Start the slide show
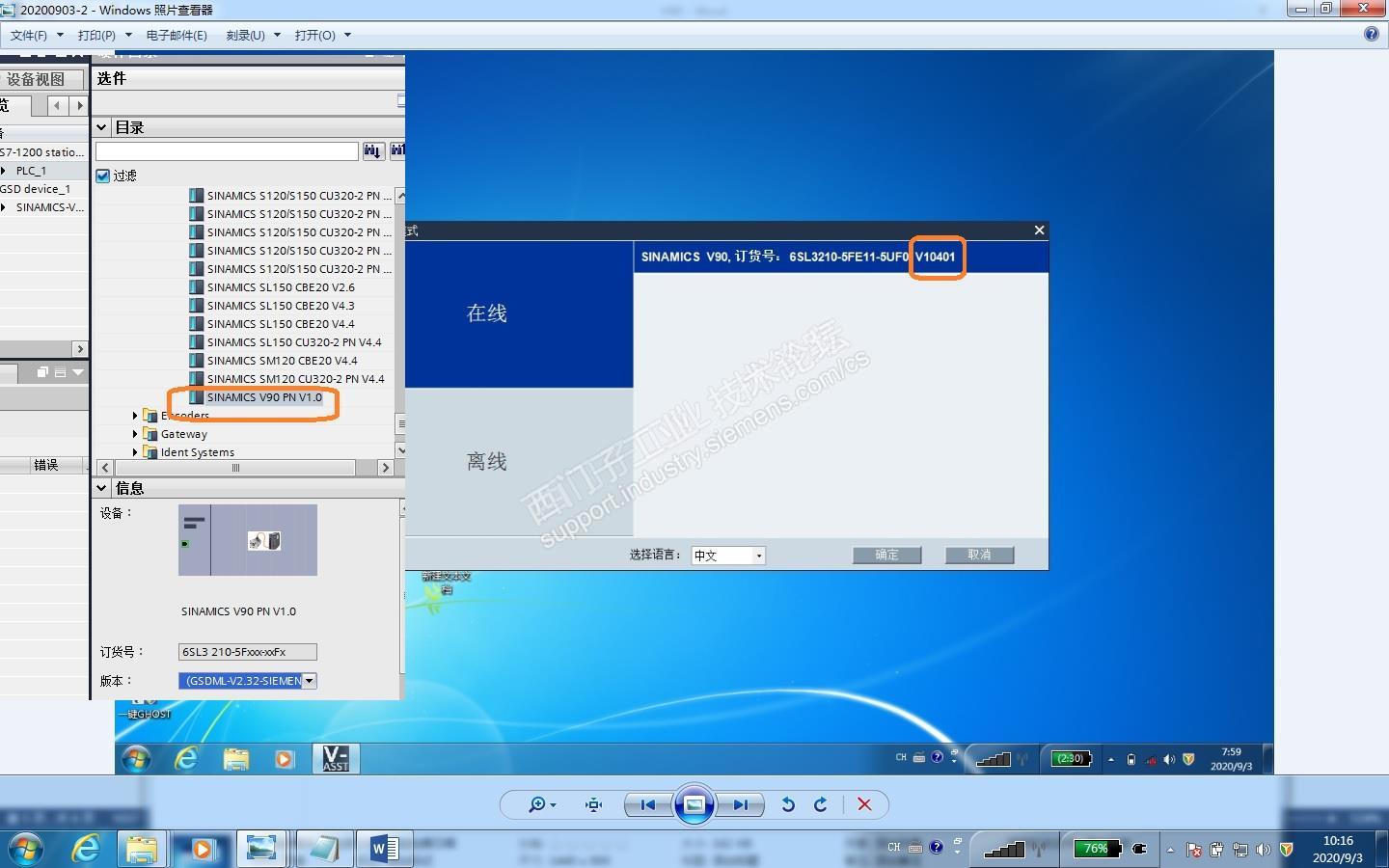This screenshot has height=868, width=1389. [x=694, y=804]
